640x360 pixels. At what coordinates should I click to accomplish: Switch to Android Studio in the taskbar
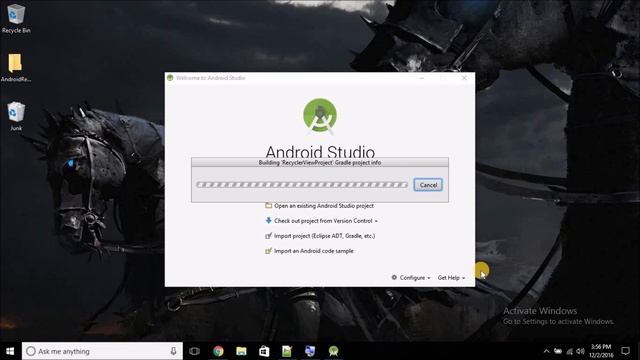pyautogui.click(x=333, y=351)
